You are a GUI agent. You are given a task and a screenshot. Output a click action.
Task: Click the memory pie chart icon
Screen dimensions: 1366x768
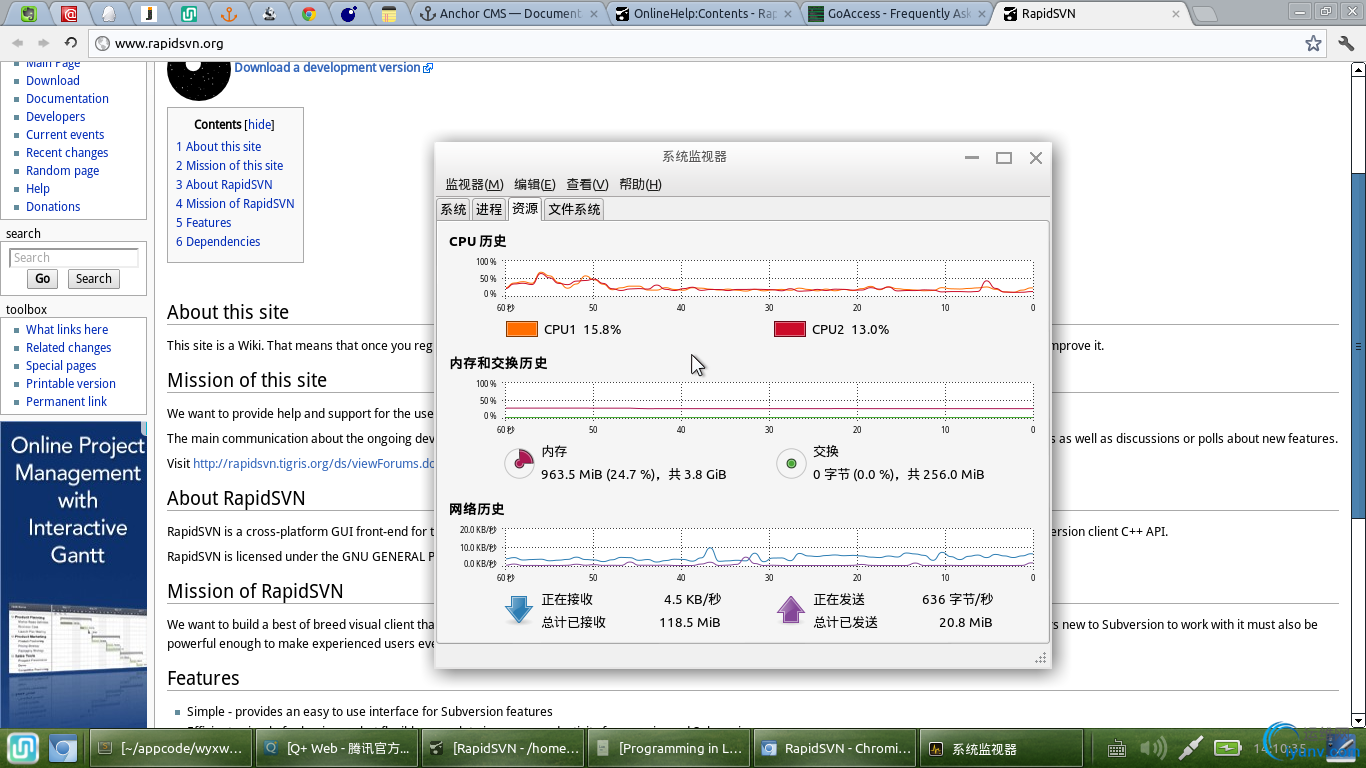click(519, 462)
